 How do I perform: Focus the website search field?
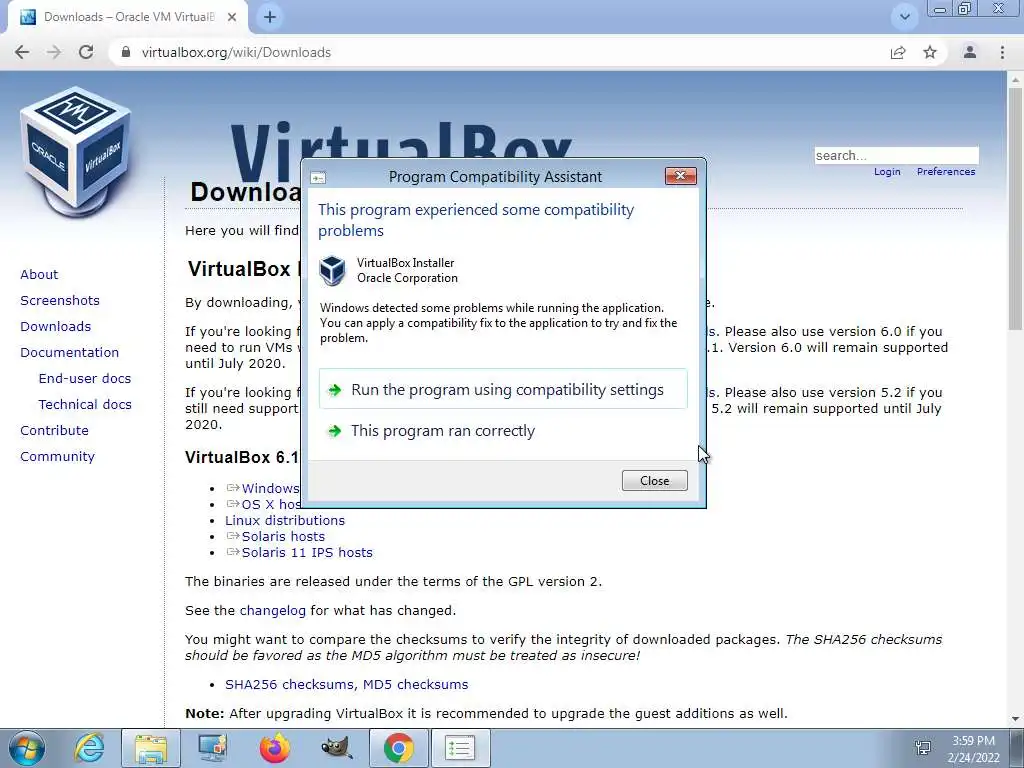[896, 155]
